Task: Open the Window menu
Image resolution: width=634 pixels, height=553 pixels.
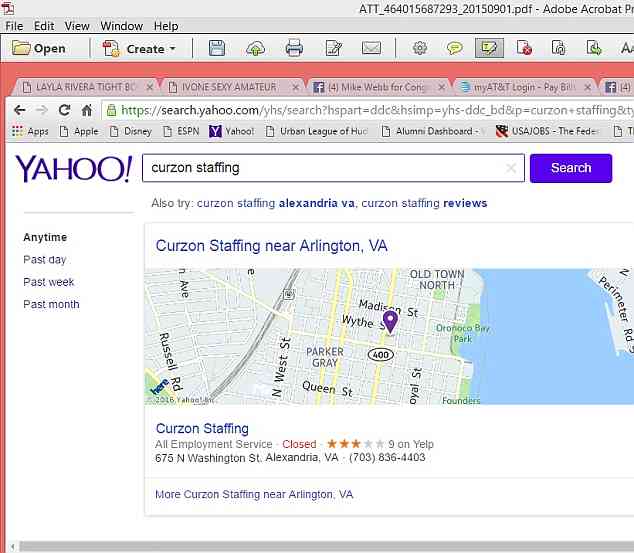Action: pos(122,26)
